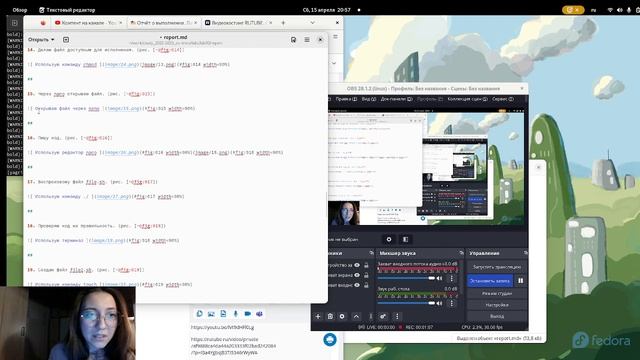
Task: Toggle visibility of first OBS source
Action: tap(357, 265)
